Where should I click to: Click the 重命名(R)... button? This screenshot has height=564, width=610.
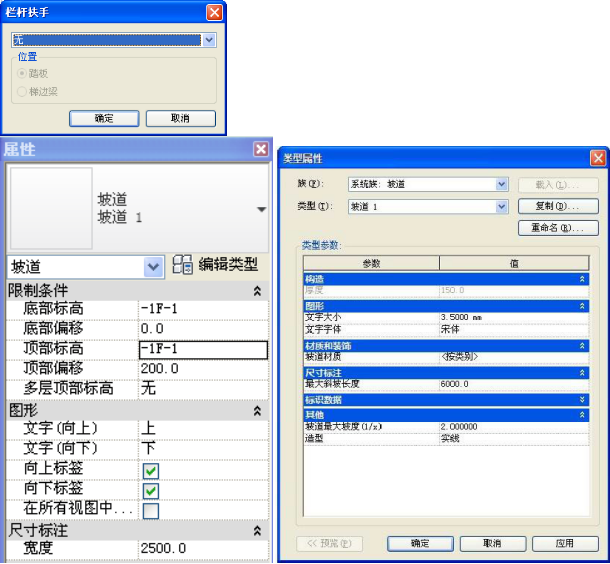[558, 228]
